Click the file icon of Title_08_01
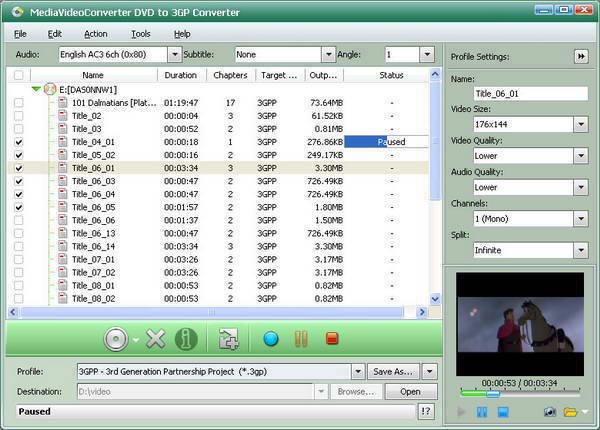Screen dimensions: 600x430 click(x=63, y=285)
